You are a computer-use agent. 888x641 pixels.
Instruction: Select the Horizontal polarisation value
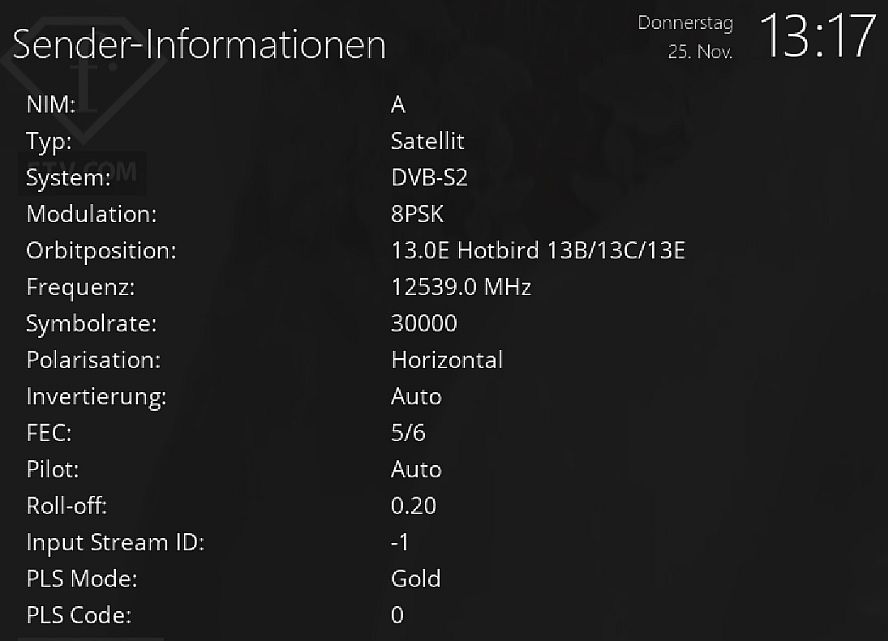(447, 360)
